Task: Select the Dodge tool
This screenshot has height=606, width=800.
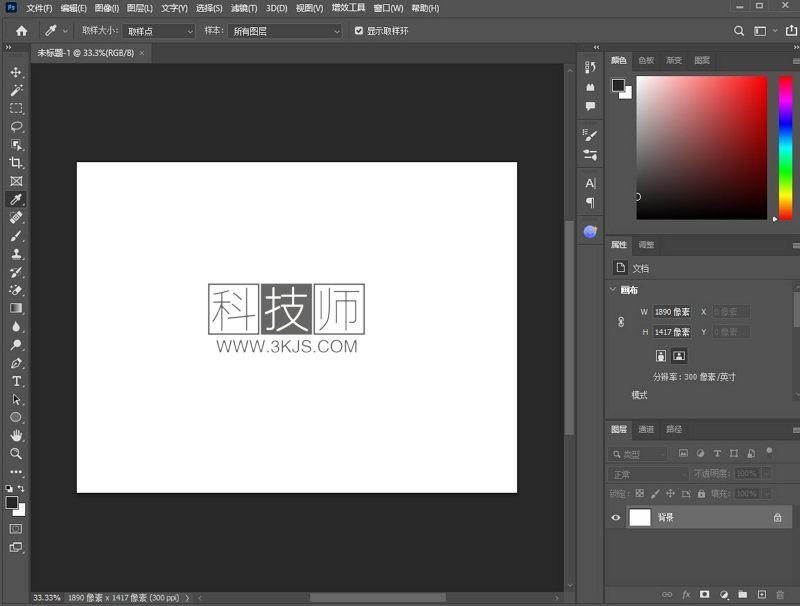Action: [x=16, y=344]
